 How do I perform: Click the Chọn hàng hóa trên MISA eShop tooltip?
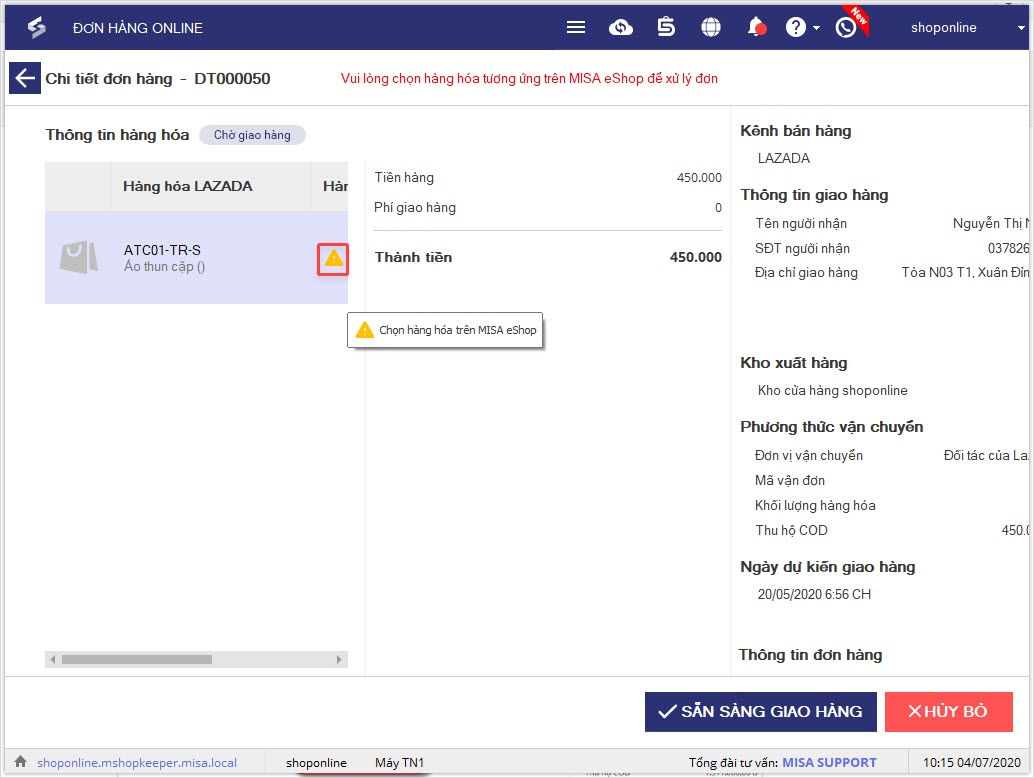pyautogui.click(x=445, y=330)
